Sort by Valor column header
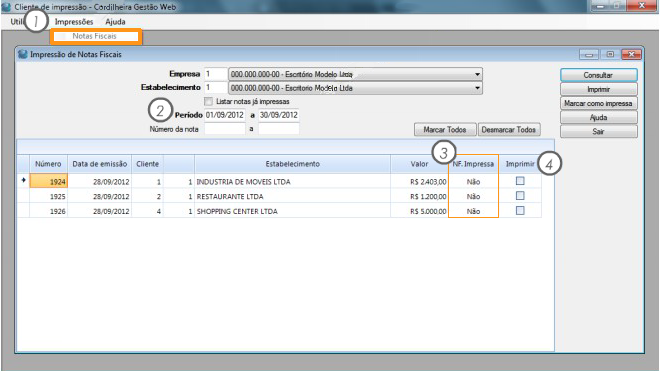The width and height of the screenshot is (660, 371). tap(419, 164)
